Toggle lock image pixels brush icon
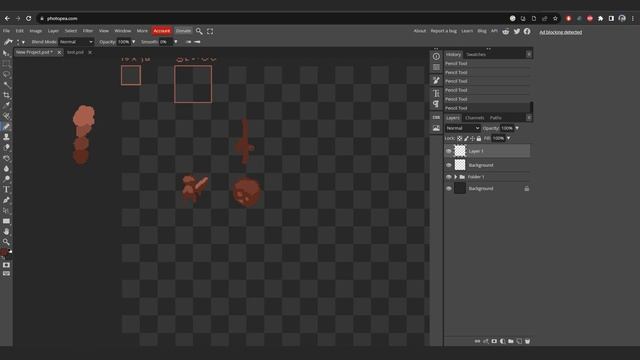640x360 pixels. pos(466,138)
